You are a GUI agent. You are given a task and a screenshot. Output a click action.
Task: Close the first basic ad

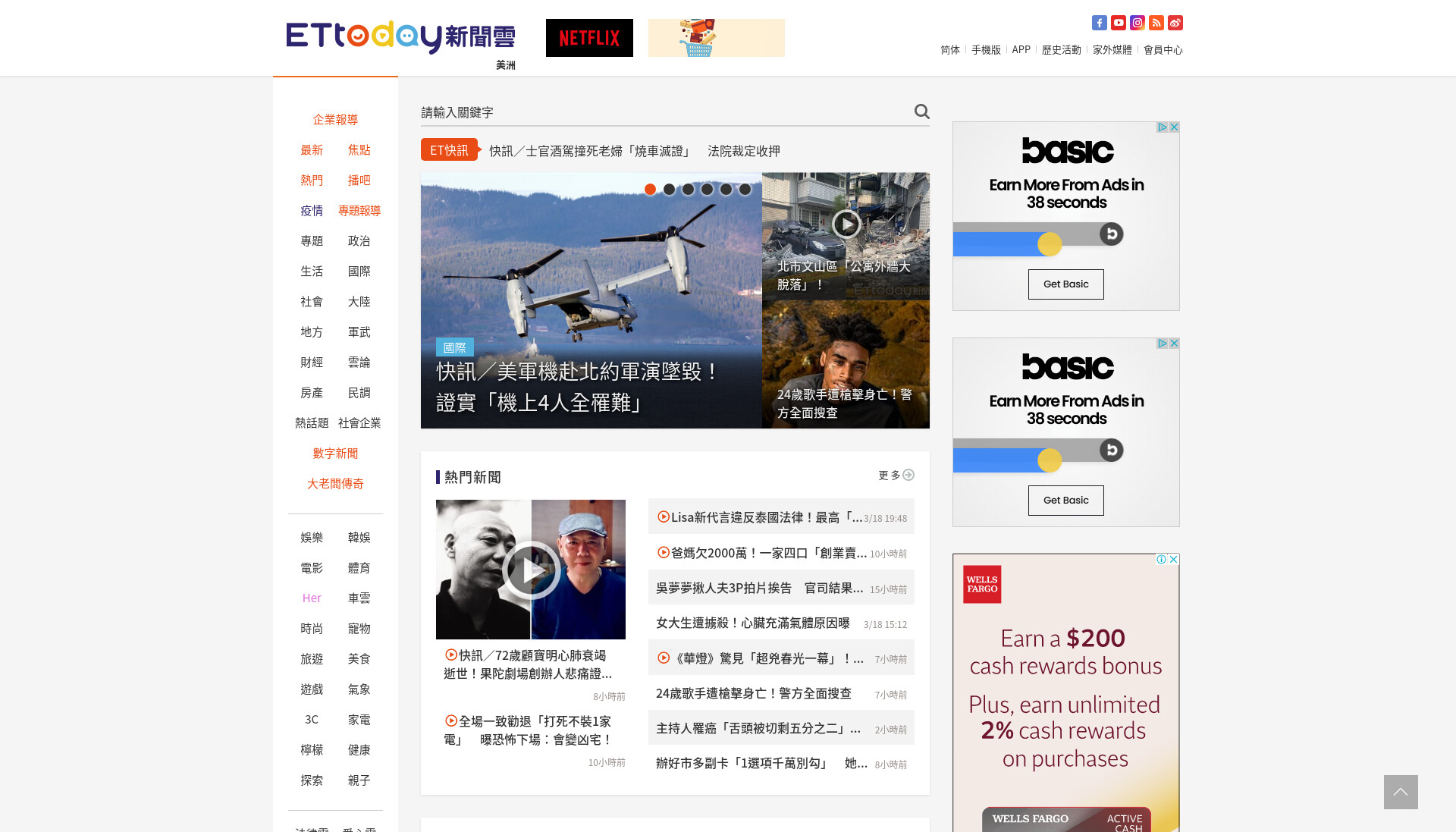point(1174,127)
